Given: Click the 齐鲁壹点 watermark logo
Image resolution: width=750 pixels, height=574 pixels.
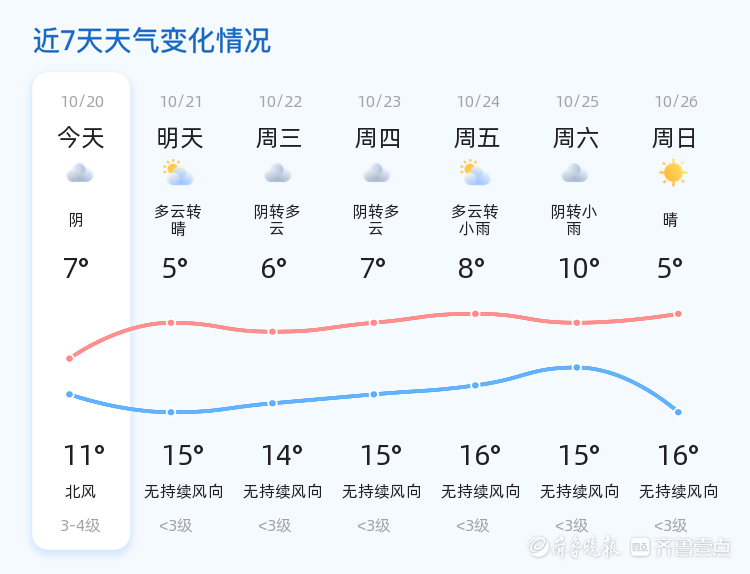Looking at the screenshot, I should point(694,546).
